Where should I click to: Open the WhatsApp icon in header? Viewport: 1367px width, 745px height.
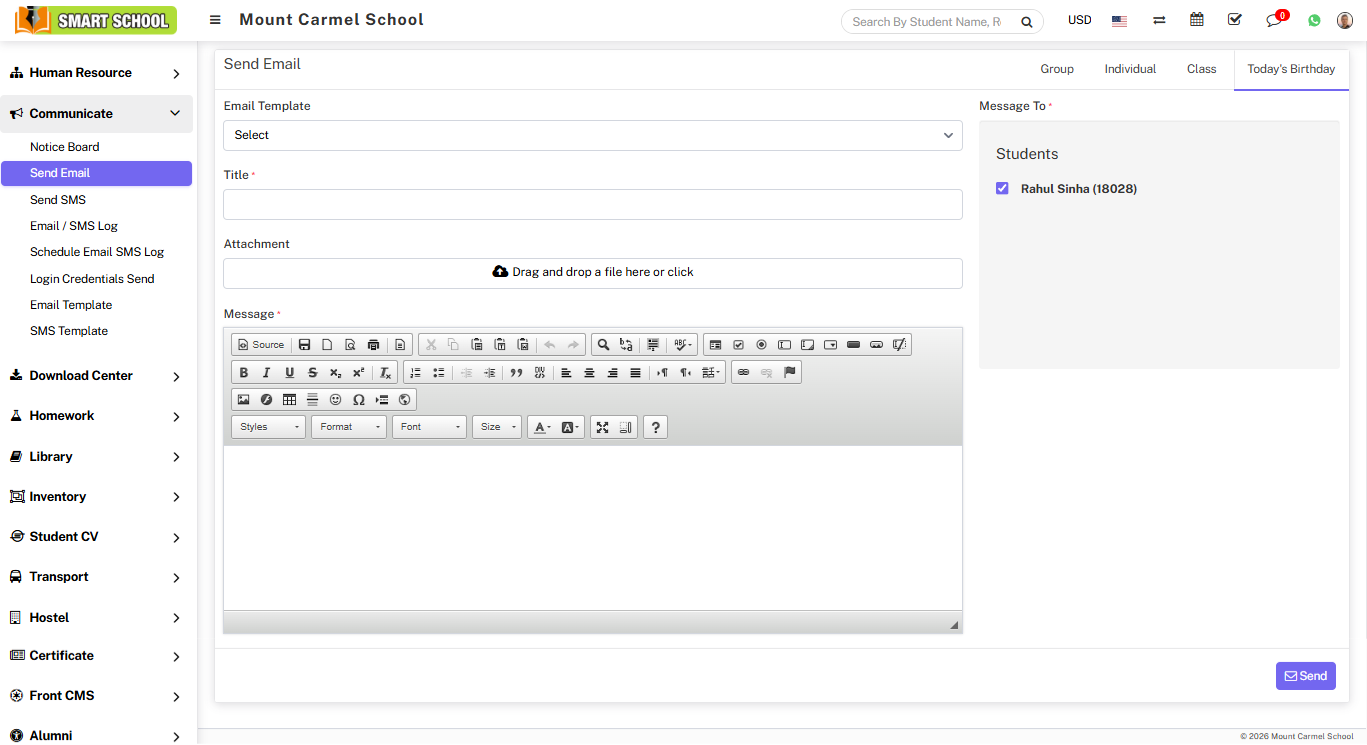[1314, 21]
